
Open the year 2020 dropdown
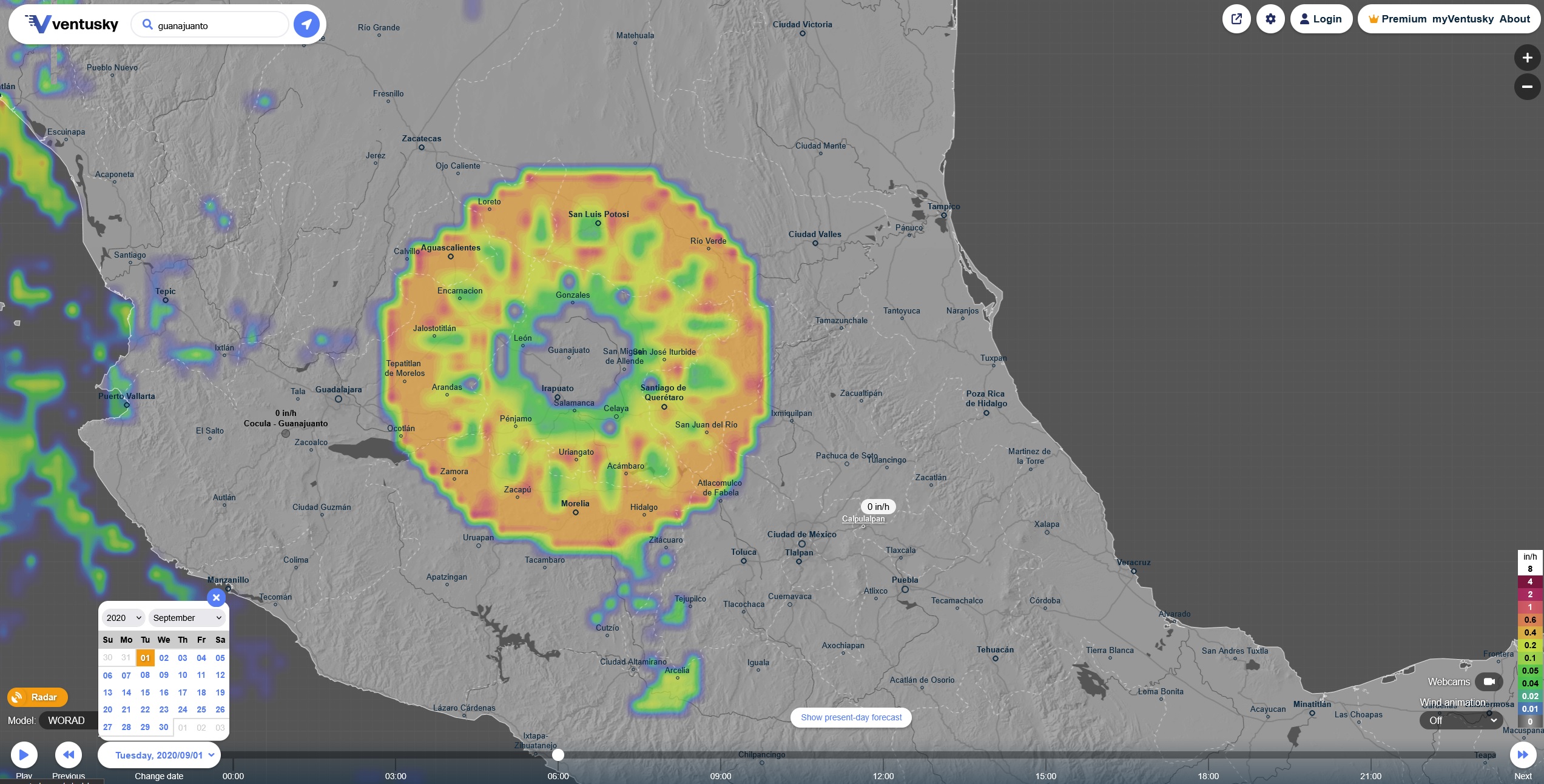tap(123, 618)
